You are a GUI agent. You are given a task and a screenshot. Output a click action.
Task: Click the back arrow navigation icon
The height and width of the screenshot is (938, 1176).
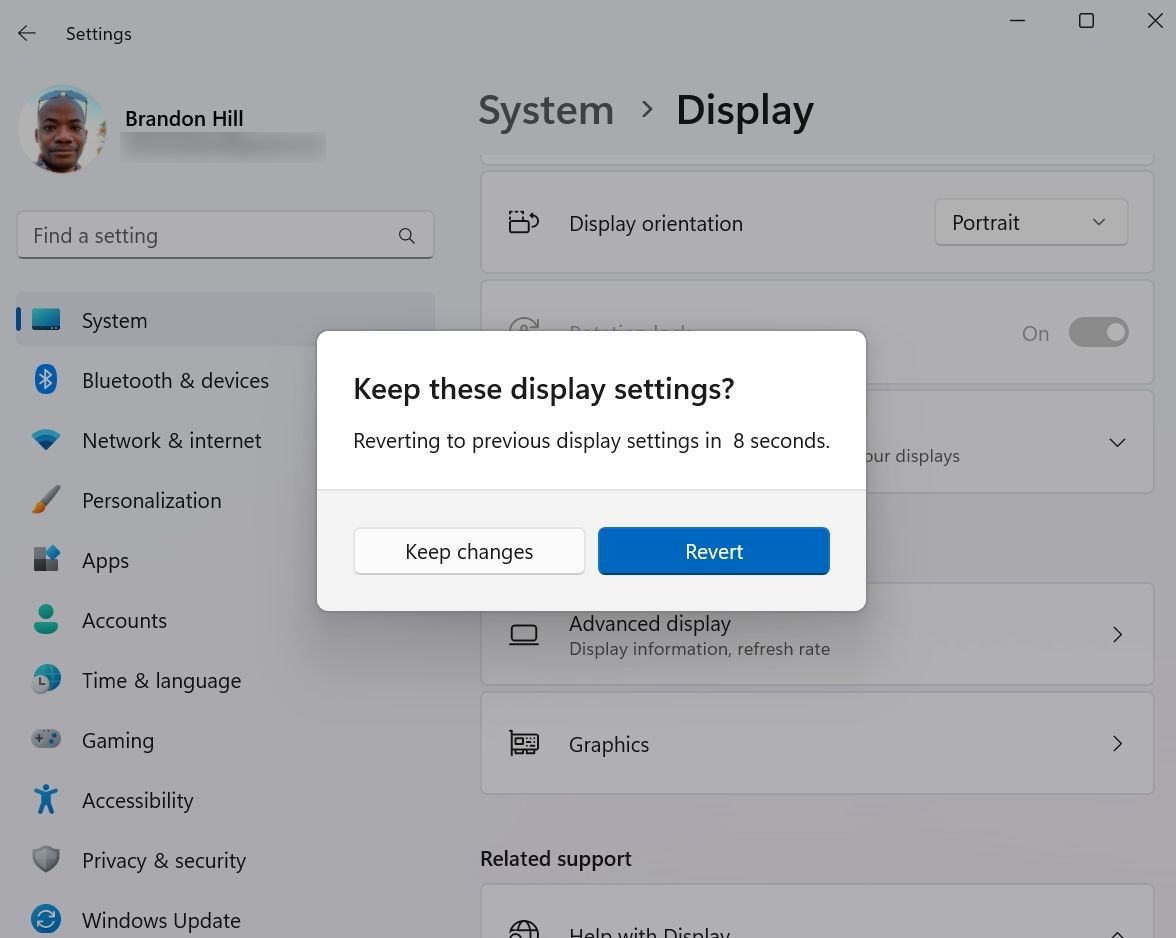pyautogui.click(x=26, y=33)
